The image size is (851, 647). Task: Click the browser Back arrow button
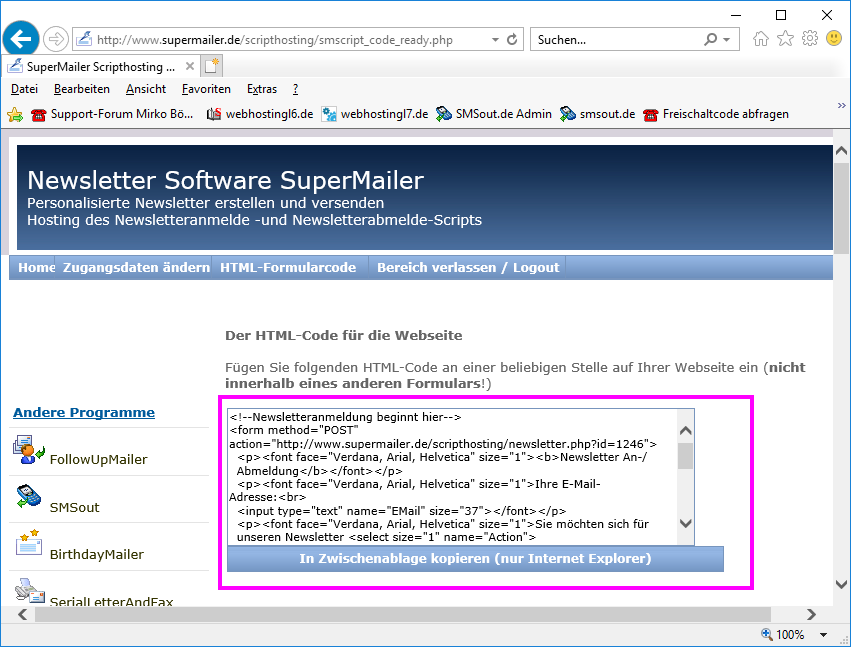[21, 39]
